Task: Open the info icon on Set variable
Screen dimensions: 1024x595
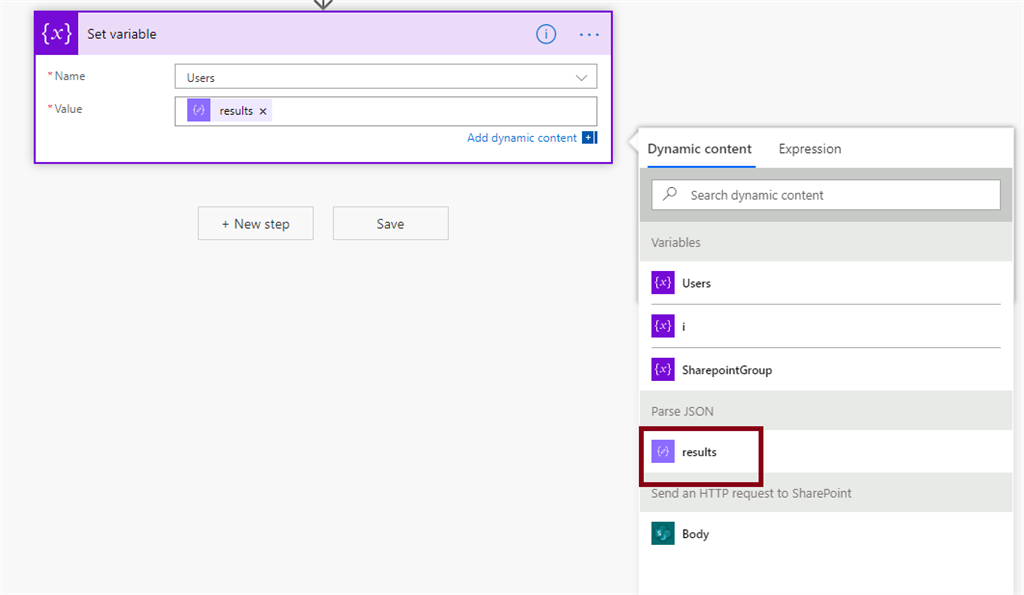Action: [546, 34]
